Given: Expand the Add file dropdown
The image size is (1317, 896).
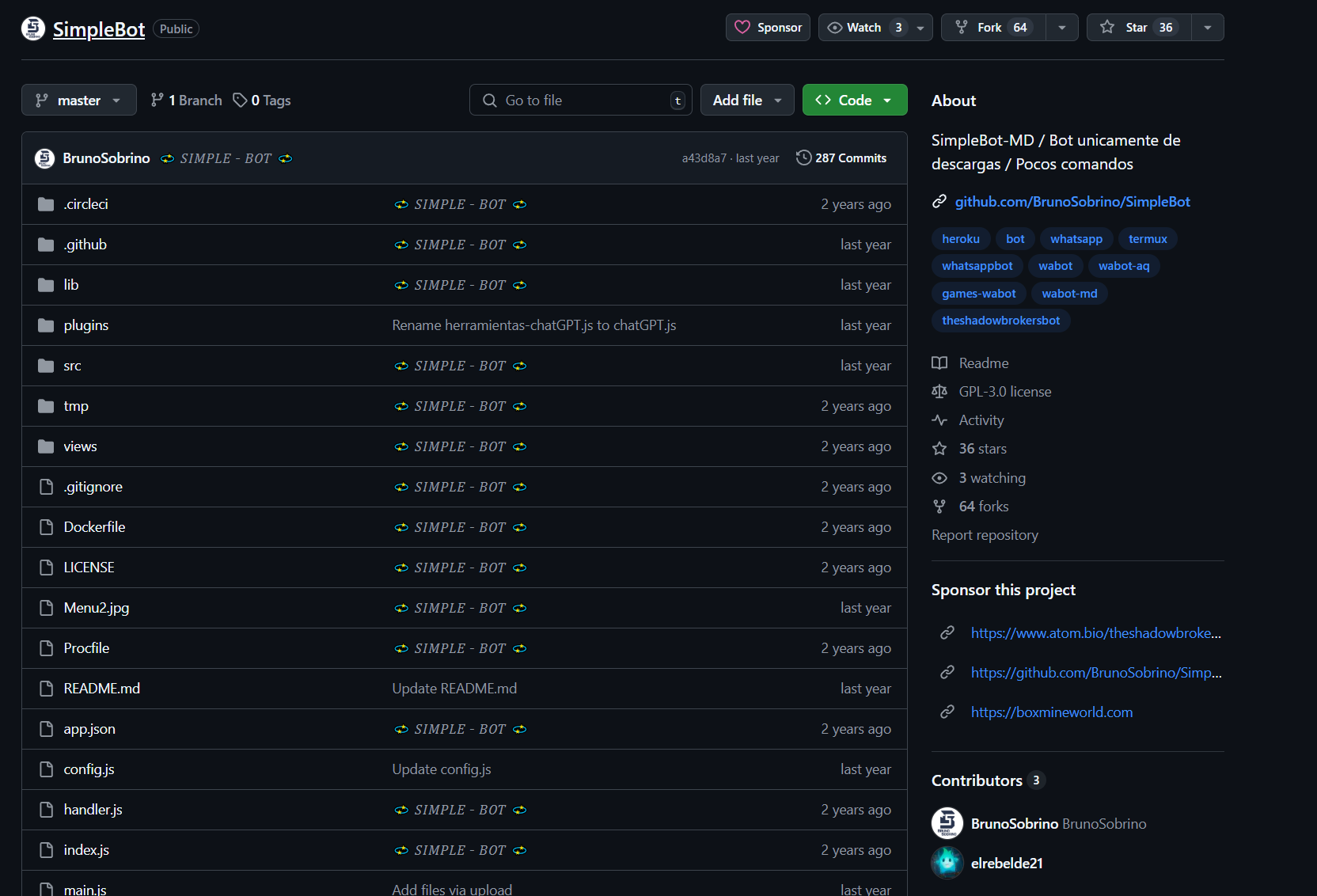Looking at the screenshot, I should [747, 100].
